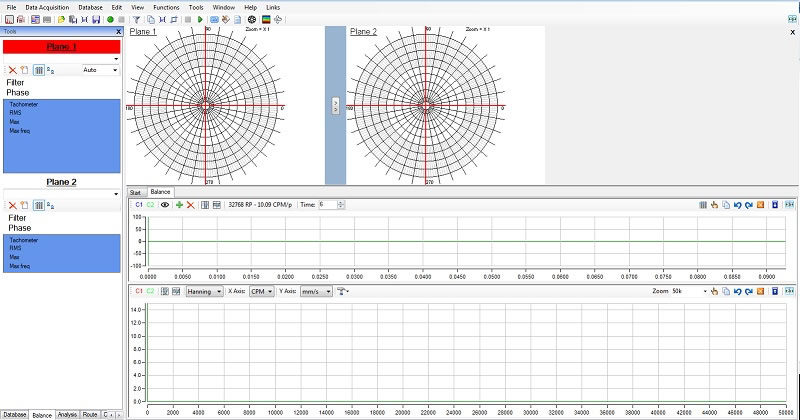Screen dimensions: 800x420
Task: Toggle channel C2 in the spectrum toolbar
Action: [x=150, y=290]
